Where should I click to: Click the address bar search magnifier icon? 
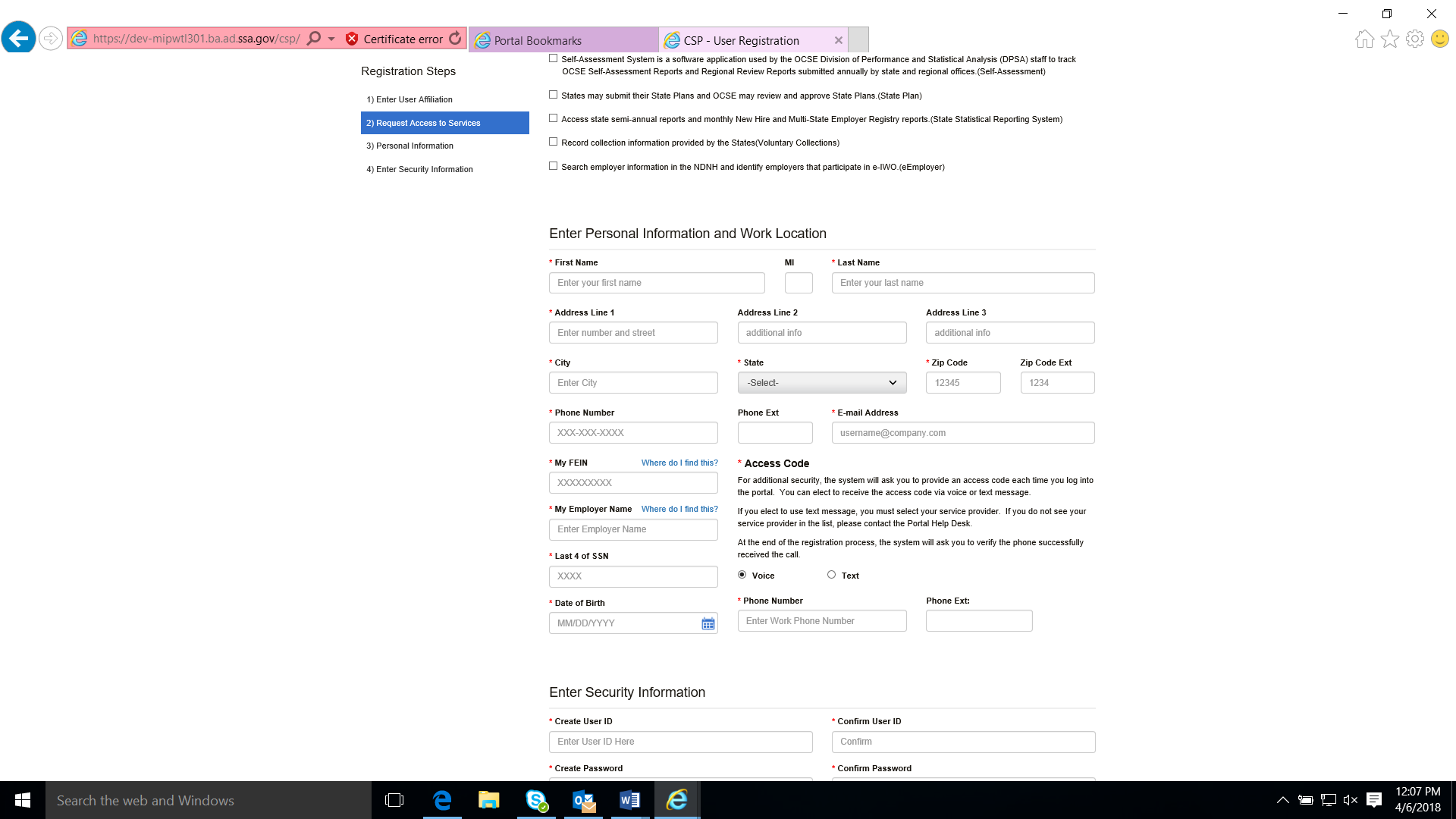[x=314, y=39]
